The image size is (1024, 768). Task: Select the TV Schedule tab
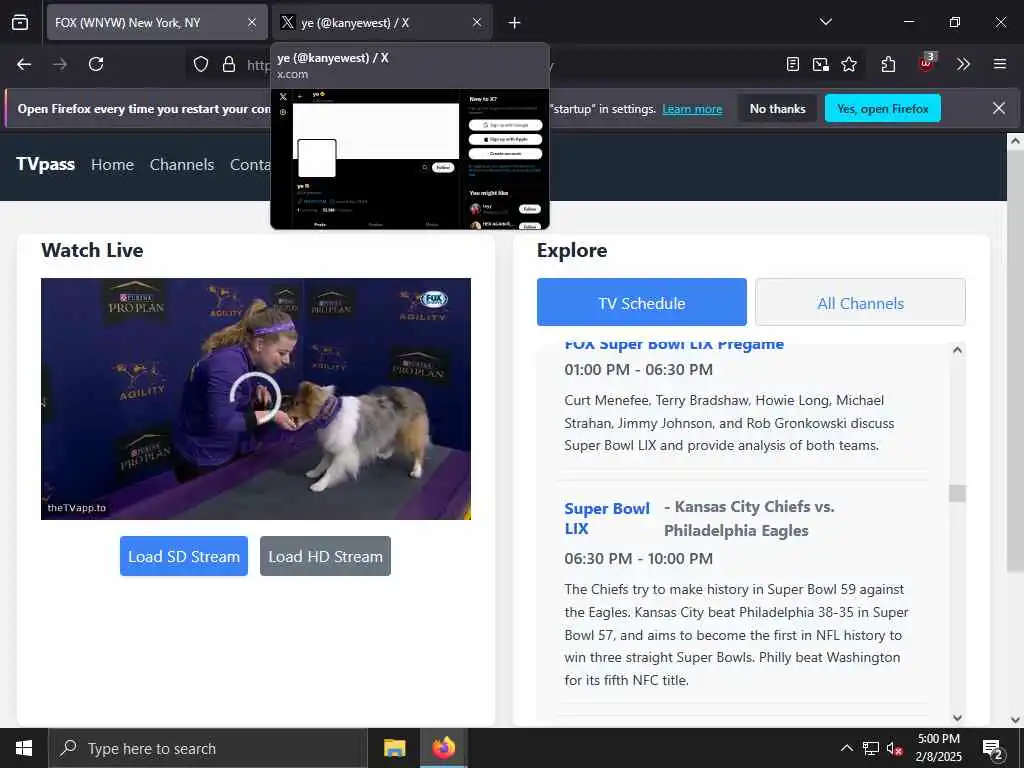coord(641,302)
